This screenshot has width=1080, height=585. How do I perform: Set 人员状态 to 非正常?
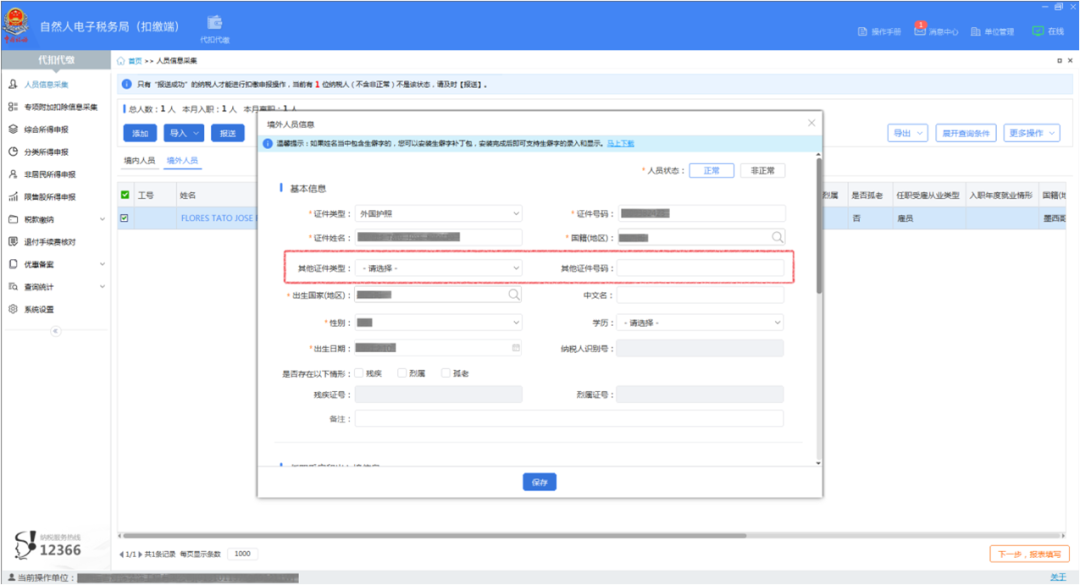click(x=762, y=170)
